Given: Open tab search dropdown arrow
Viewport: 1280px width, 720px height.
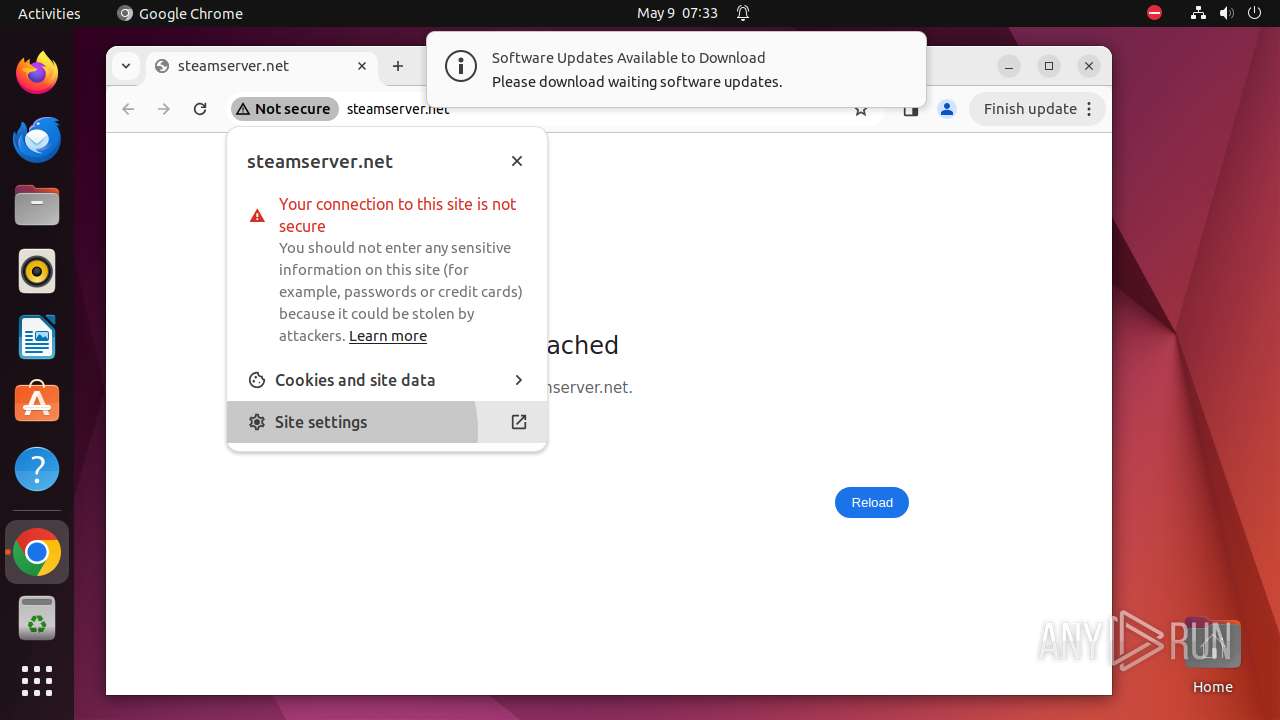Looking at the screenshot, I should pos(125,66).
